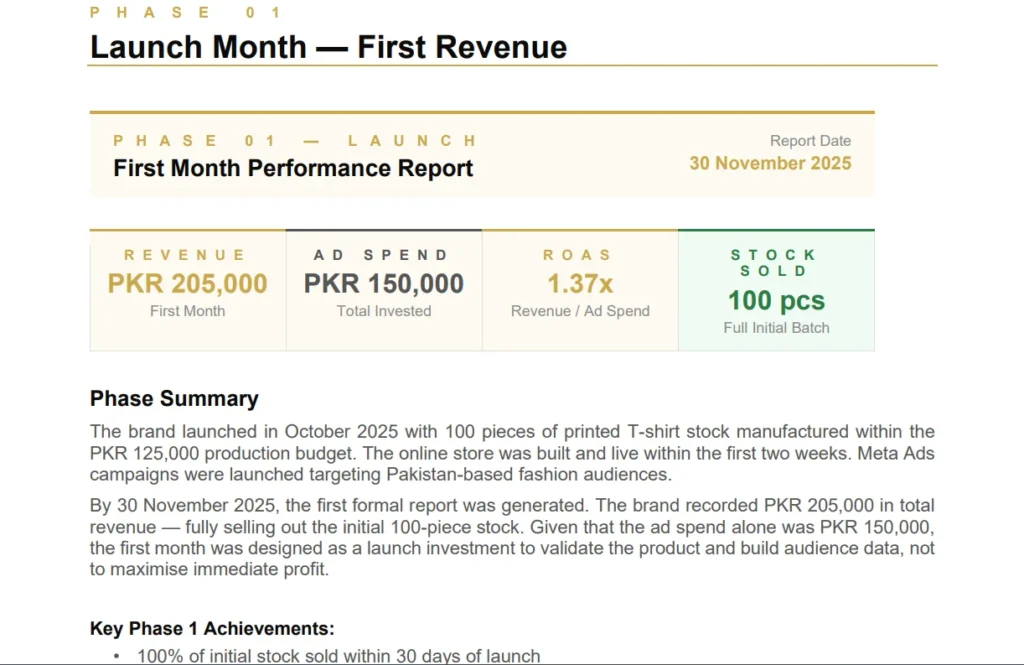
Task: Click the 1.37x ROAS value
Action: point(580,284)
